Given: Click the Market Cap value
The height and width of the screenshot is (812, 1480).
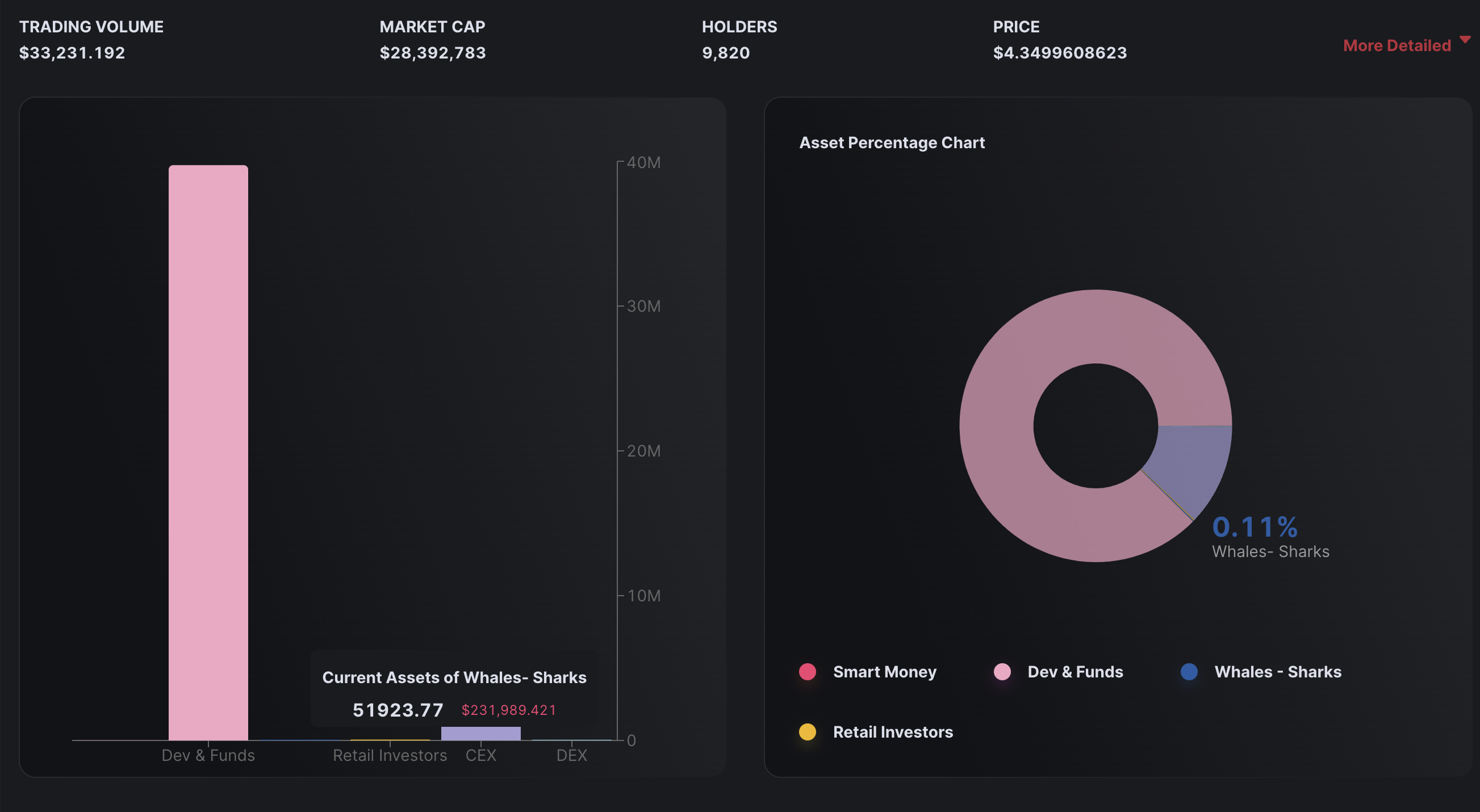Looking at the screenshot, I should pos(433,53).
